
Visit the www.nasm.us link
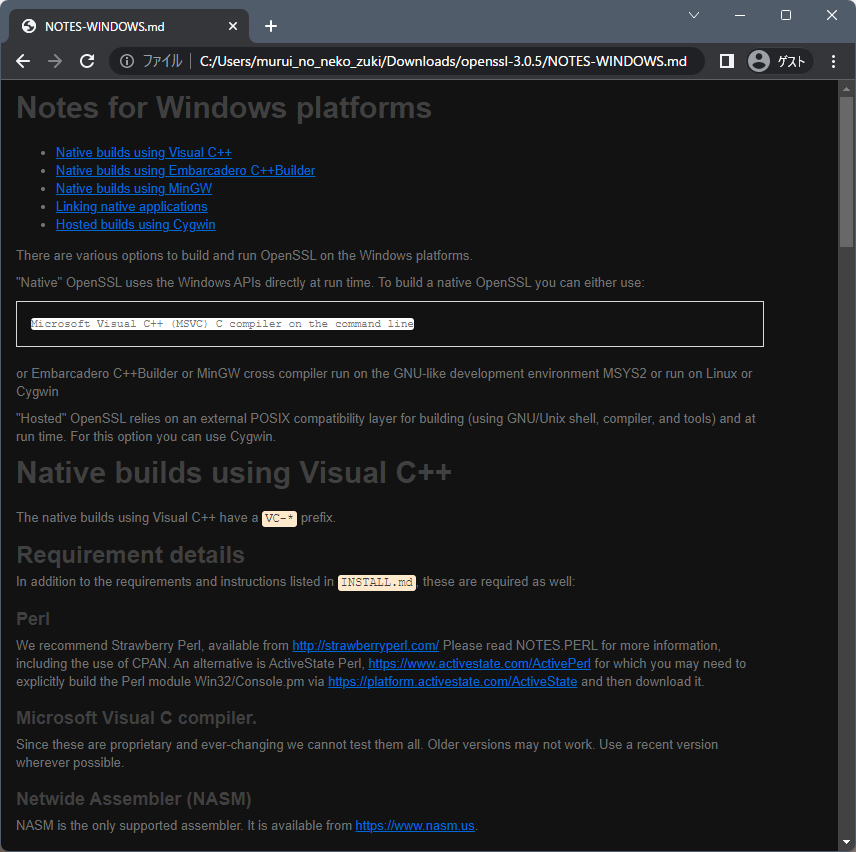(415, 826)
